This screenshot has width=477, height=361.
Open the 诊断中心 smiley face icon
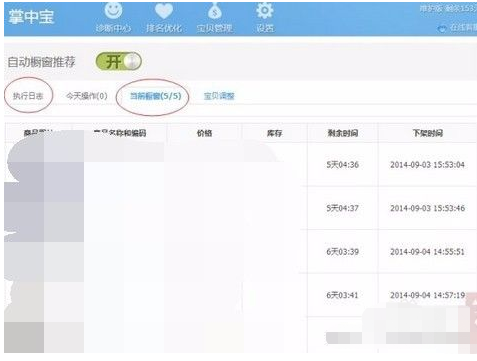click(x=113, y=11)
